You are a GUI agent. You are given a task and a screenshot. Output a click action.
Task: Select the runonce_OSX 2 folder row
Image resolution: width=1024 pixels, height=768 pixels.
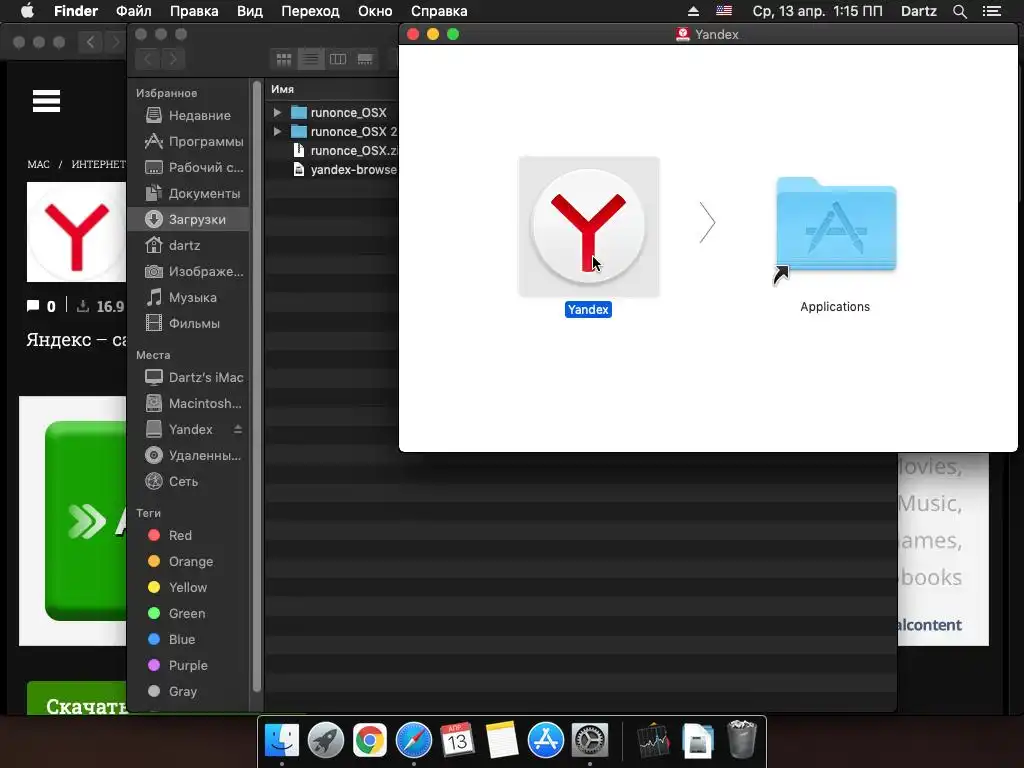click(x=332, y=131)
